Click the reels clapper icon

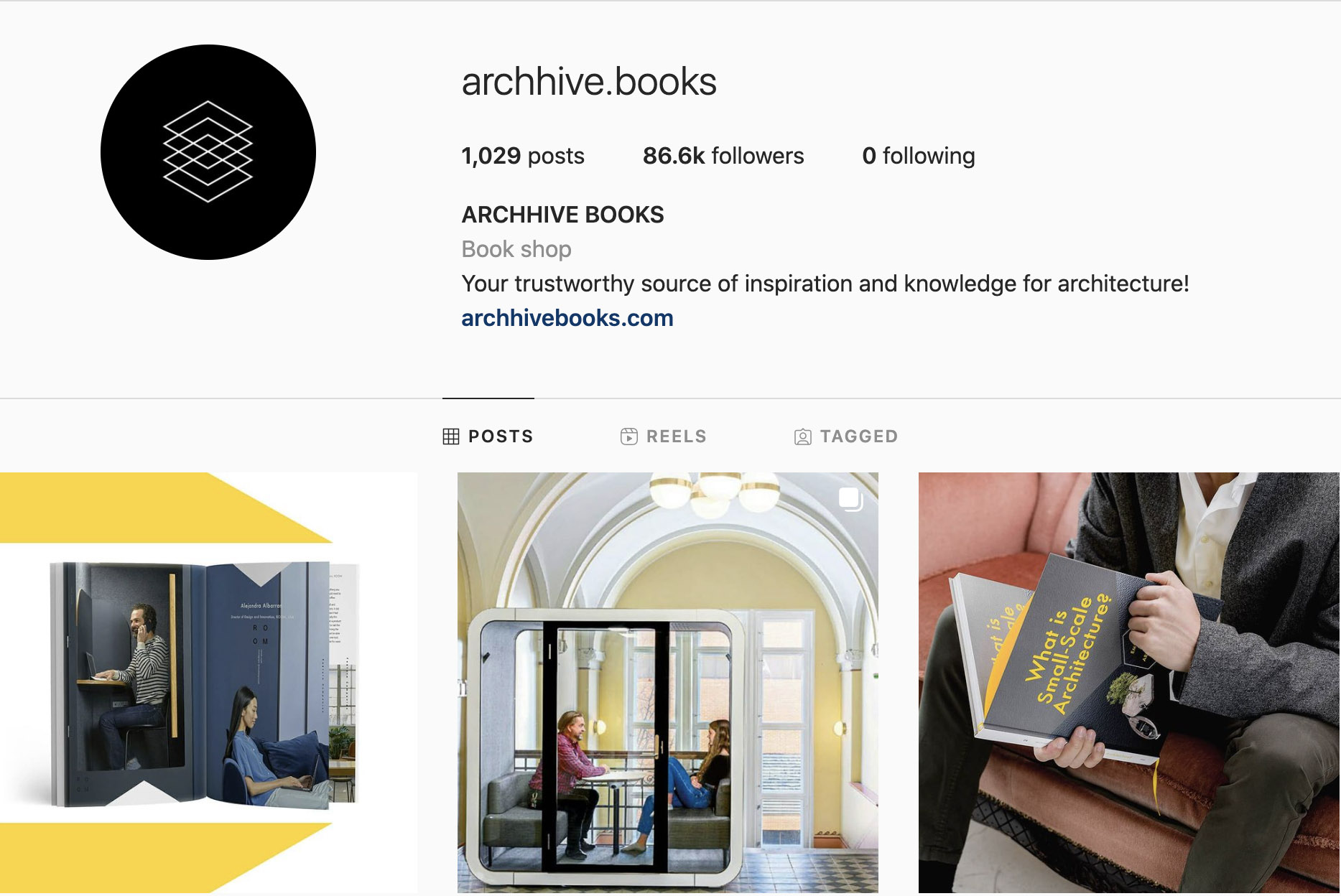[x=629, y=437]
